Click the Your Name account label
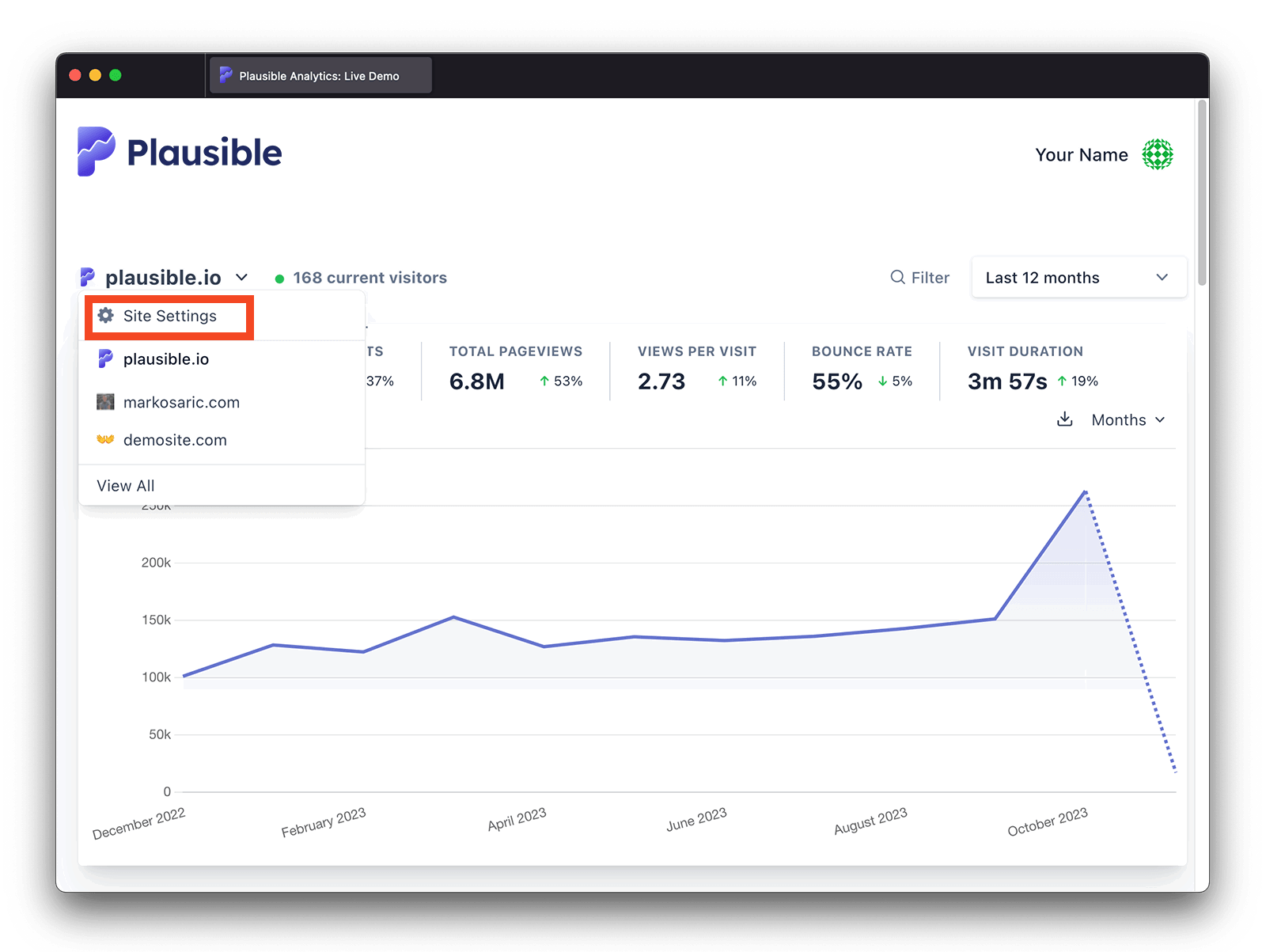 1082,154
